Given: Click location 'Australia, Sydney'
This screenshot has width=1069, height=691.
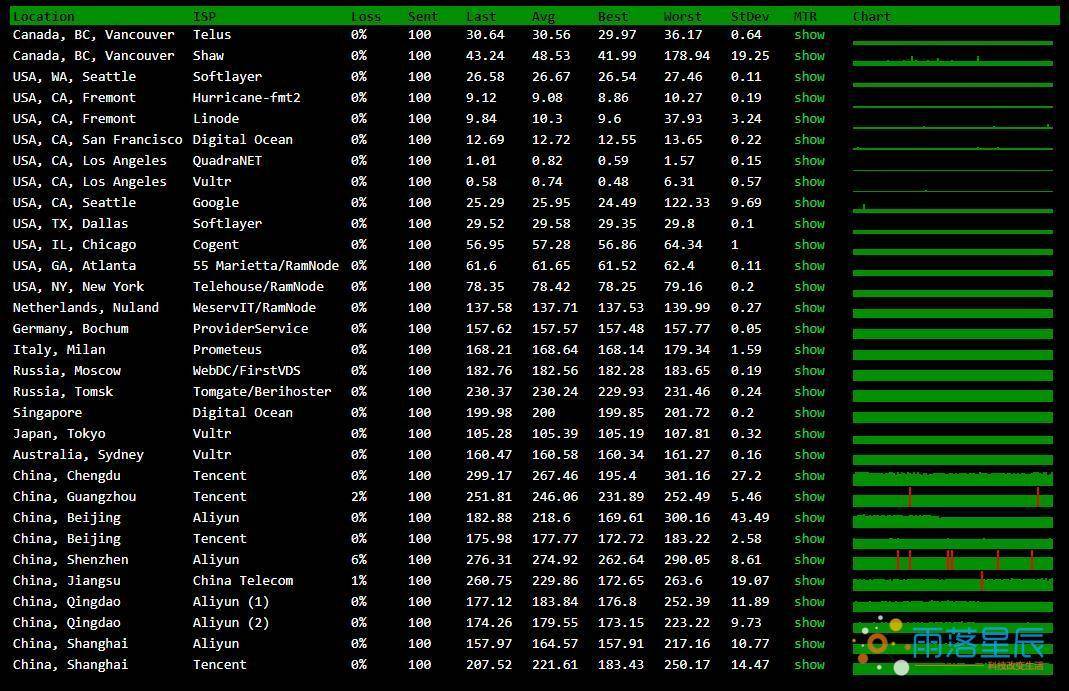Looking at the screenshot, I should tap(78, 455).
